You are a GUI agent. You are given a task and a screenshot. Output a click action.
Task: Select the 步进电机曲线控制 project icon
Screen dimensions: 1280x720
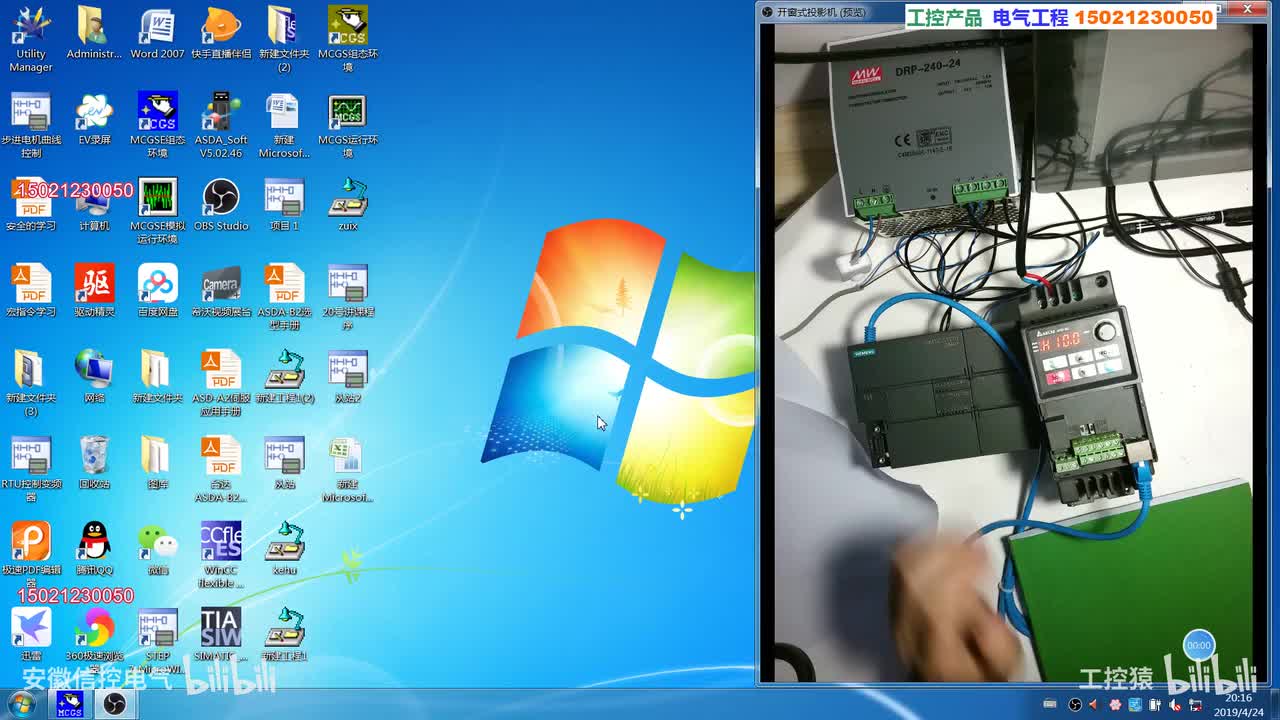[31, 126]
